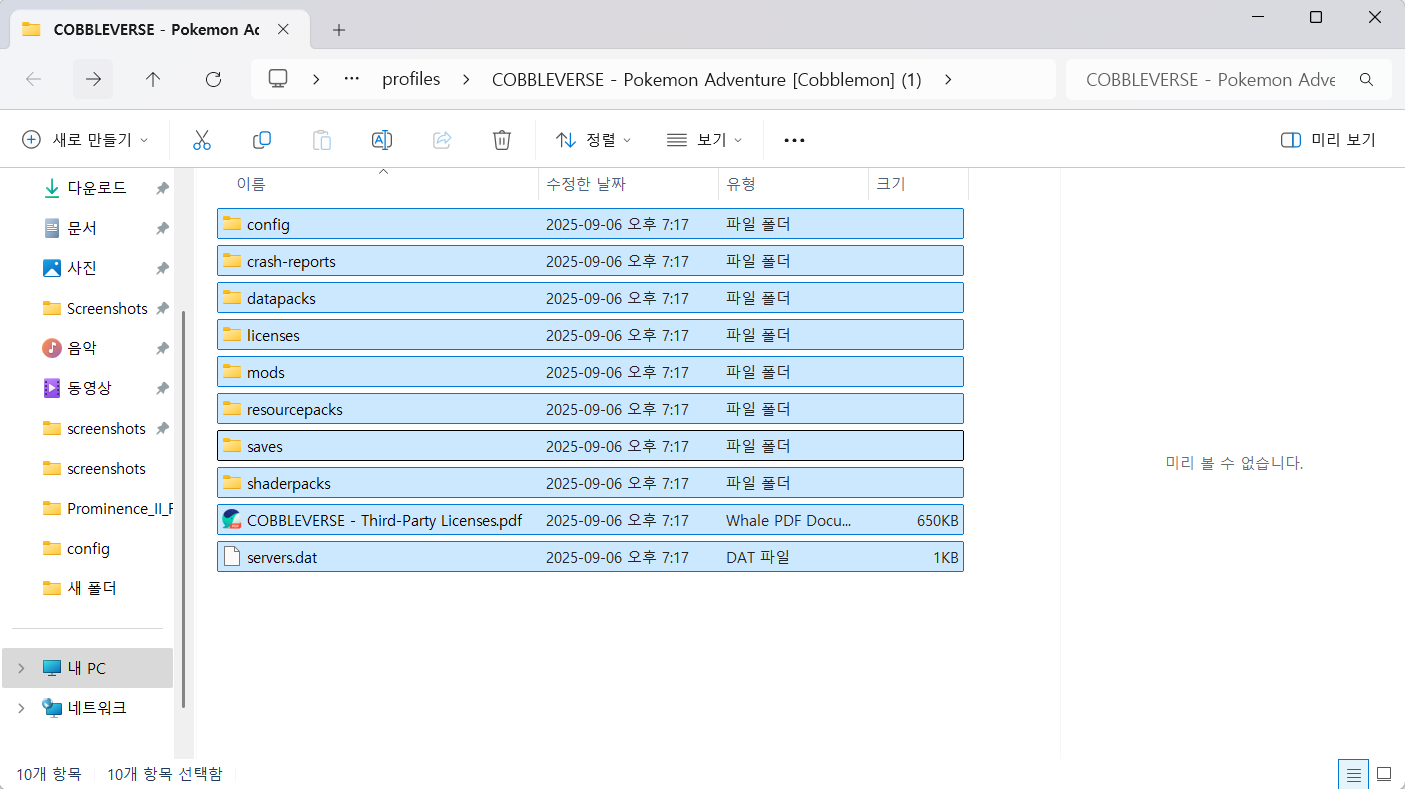
Task: Go back with the left arrow
Action: tap(33, 79)
